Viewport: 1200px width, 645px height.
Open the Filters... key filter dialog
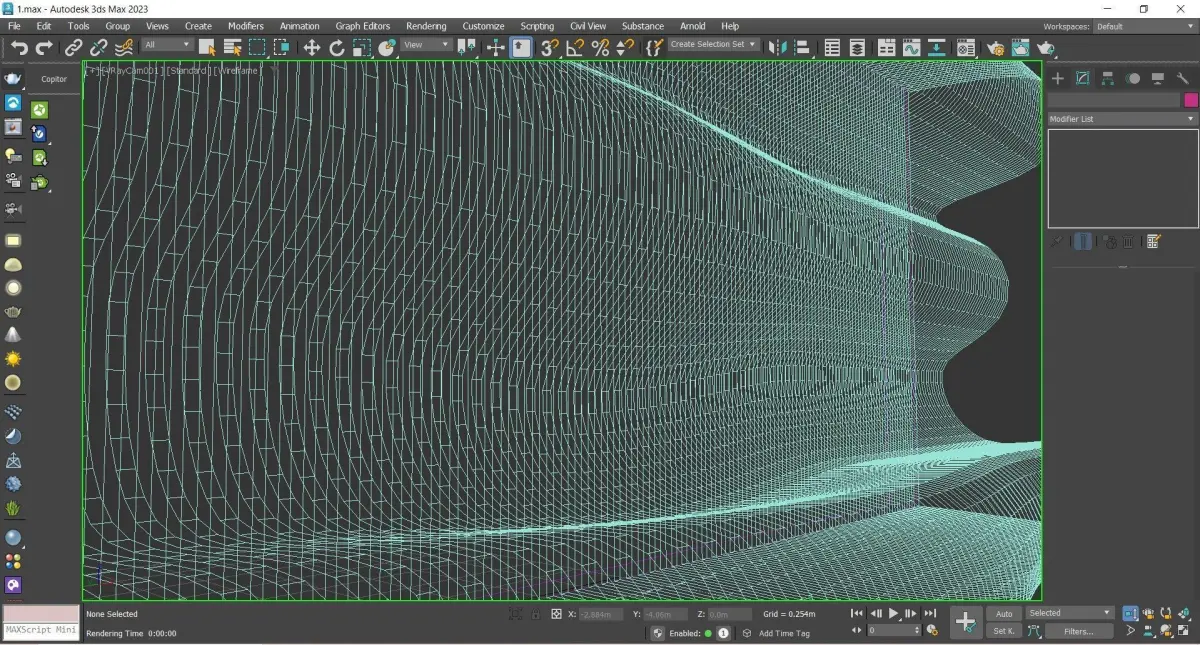click(x=1079, y=631)
